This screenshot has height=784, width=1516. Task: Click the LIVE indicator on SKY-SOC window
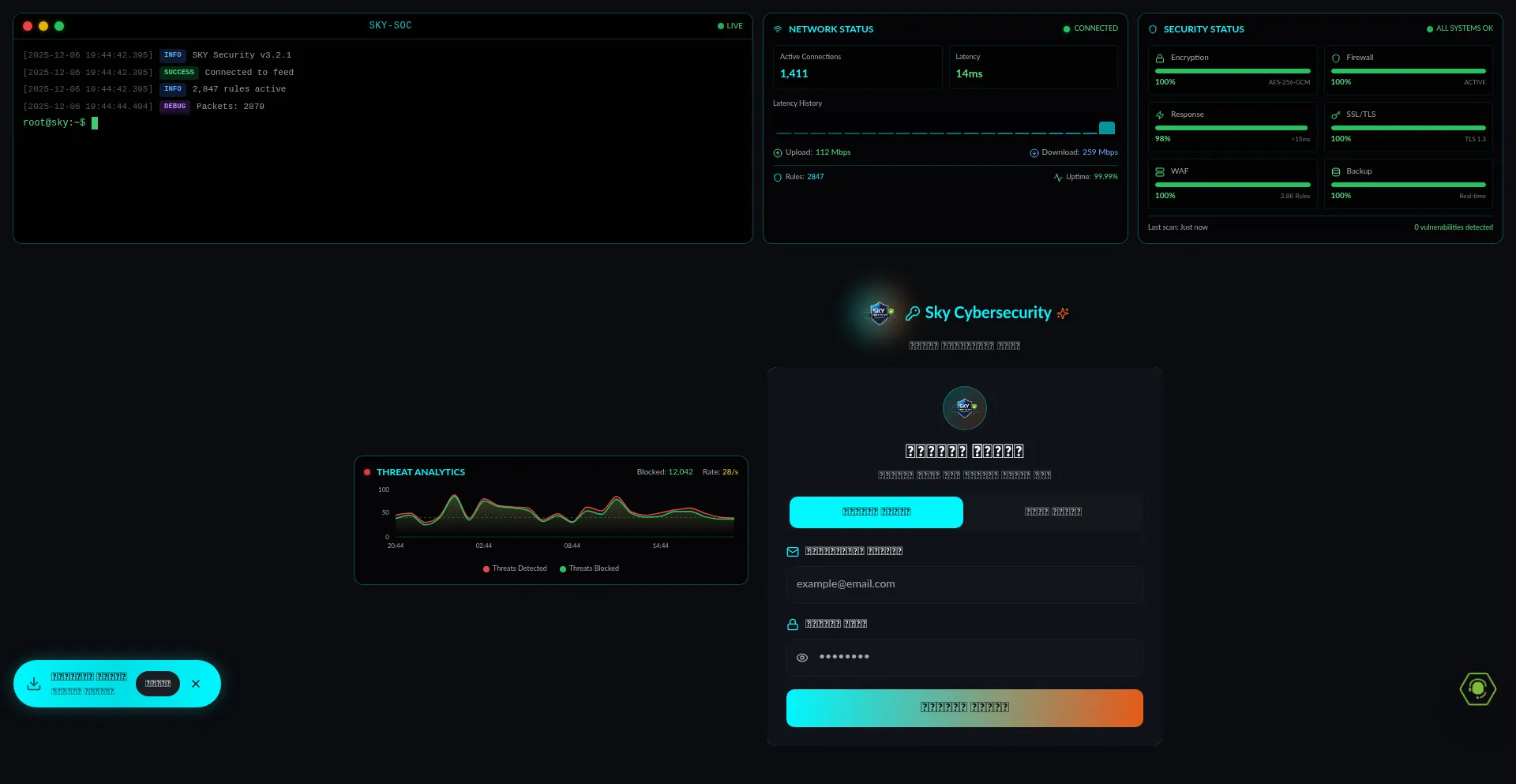coord(730,25)
